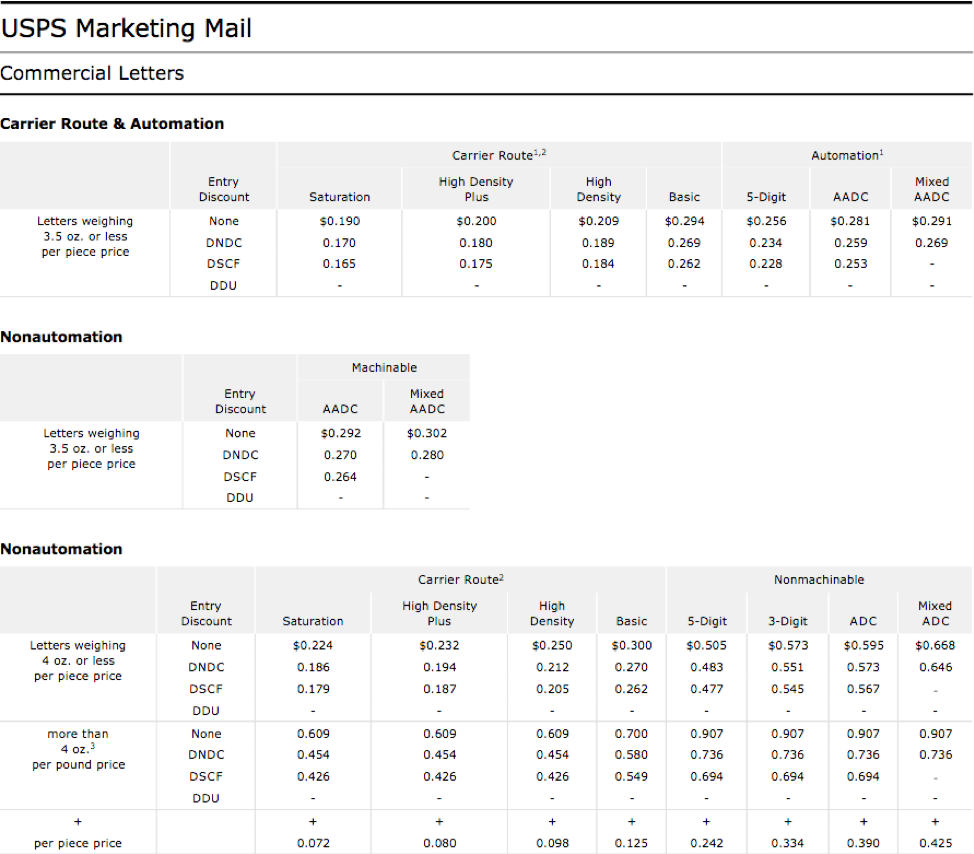Click the 'Commercial Letters' subtitle

click(x=92, y=73)
